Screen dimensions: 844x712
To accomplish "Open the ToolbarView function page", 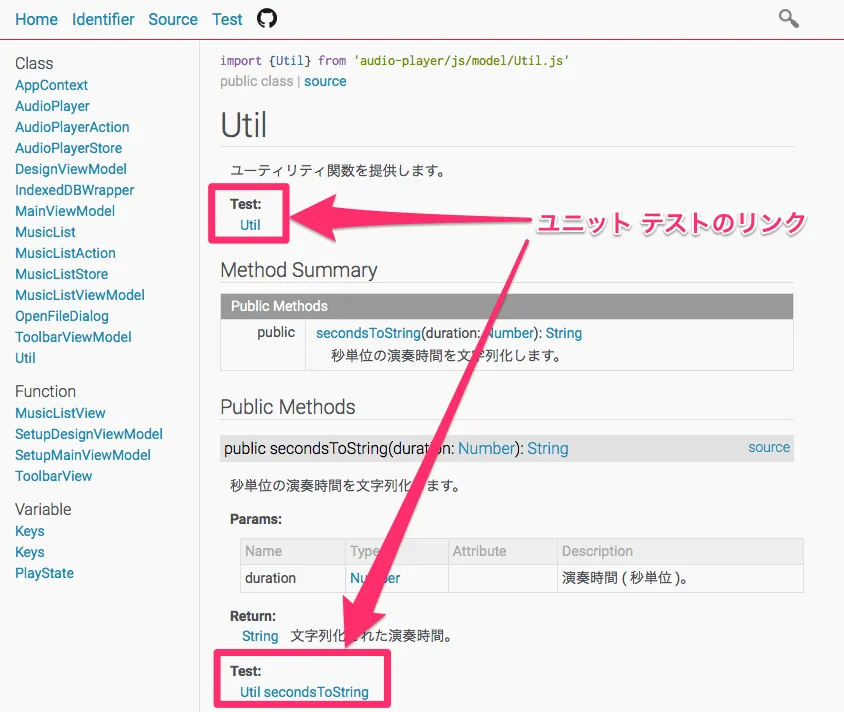I will coord(53,476).
